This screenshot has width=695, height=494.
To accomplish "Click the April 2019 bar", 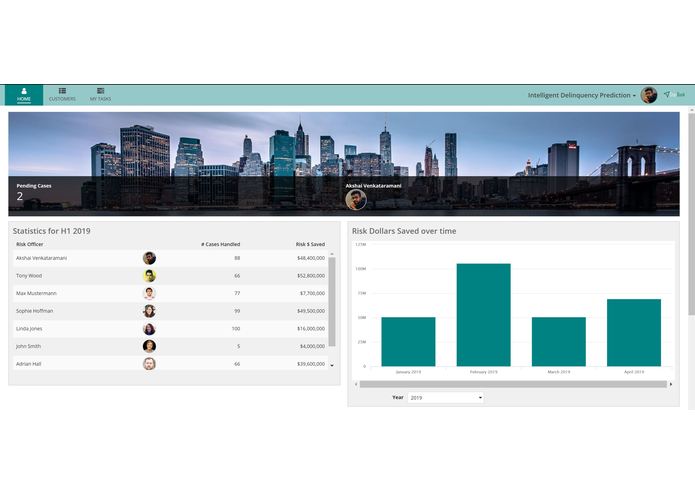I will 634,333.
